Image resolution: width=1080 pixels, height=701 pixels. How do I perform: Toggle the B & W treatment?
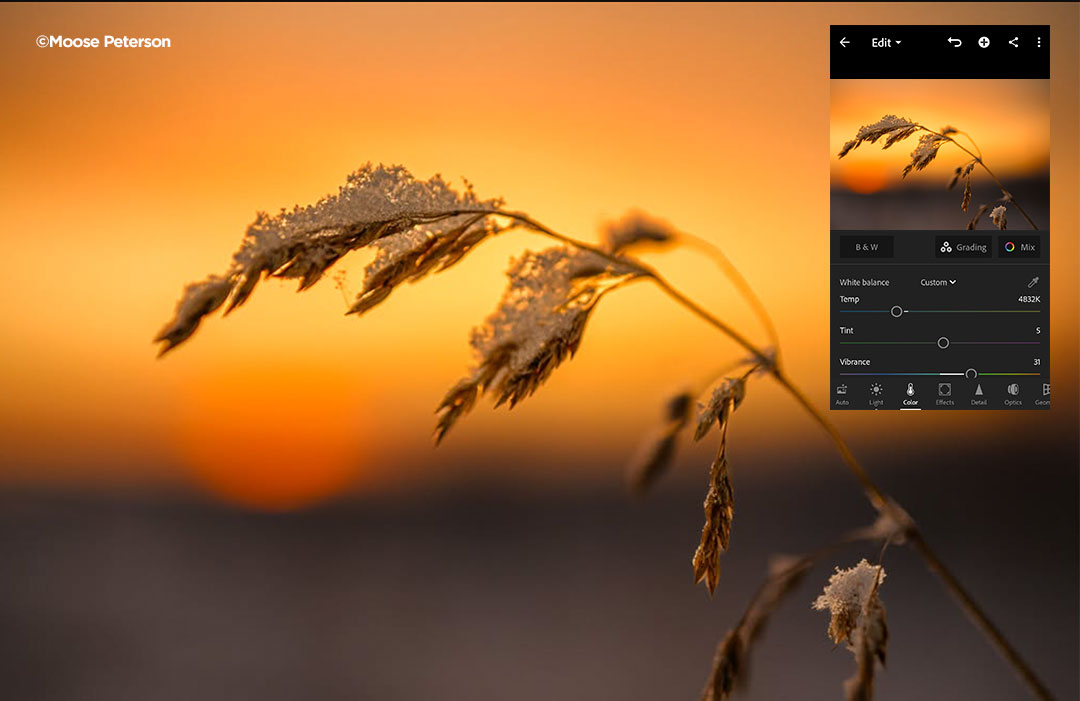[866, 247]
